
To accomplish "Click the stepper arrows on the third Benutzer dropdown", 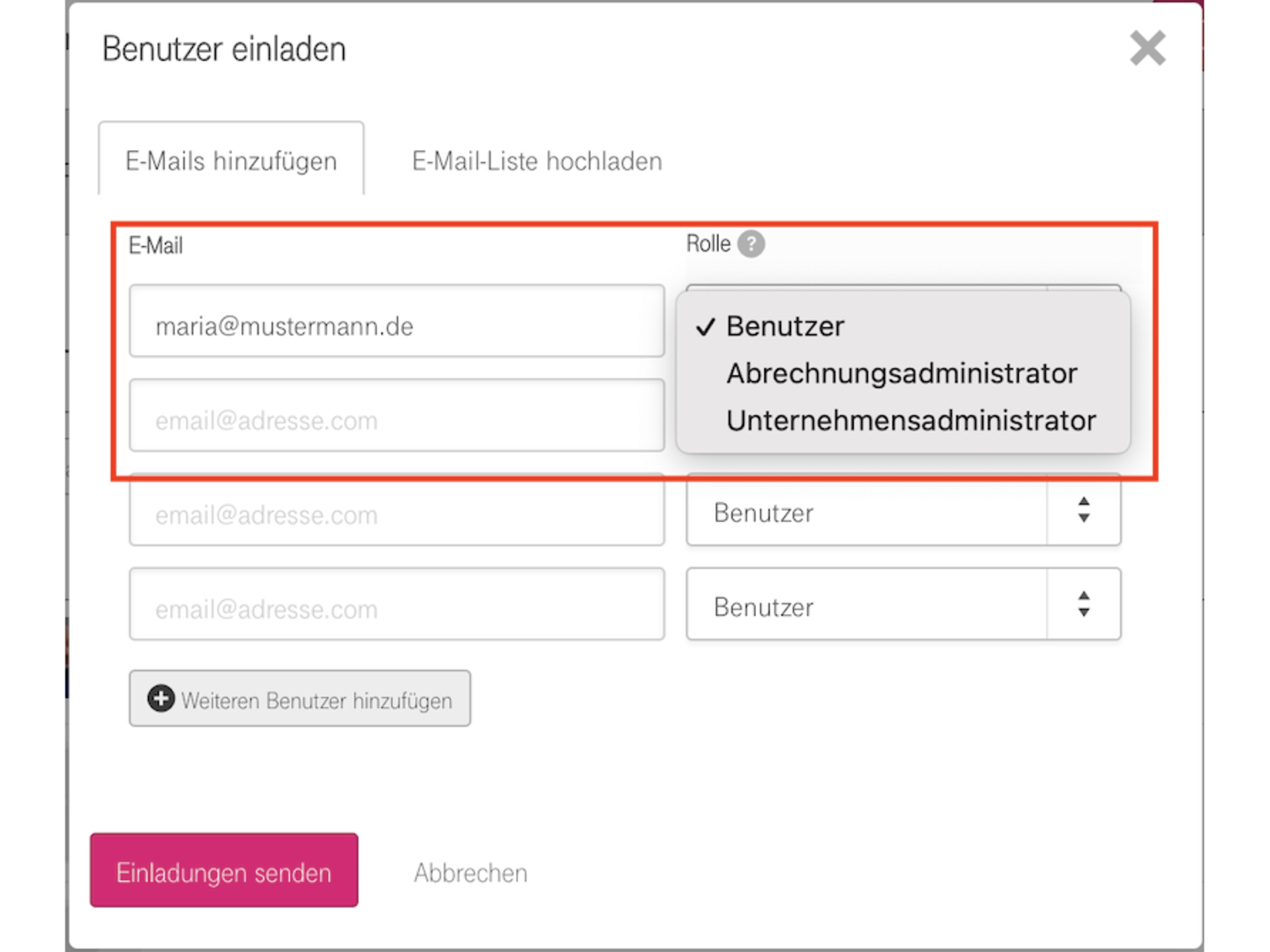I will [x=1083, y=512].
